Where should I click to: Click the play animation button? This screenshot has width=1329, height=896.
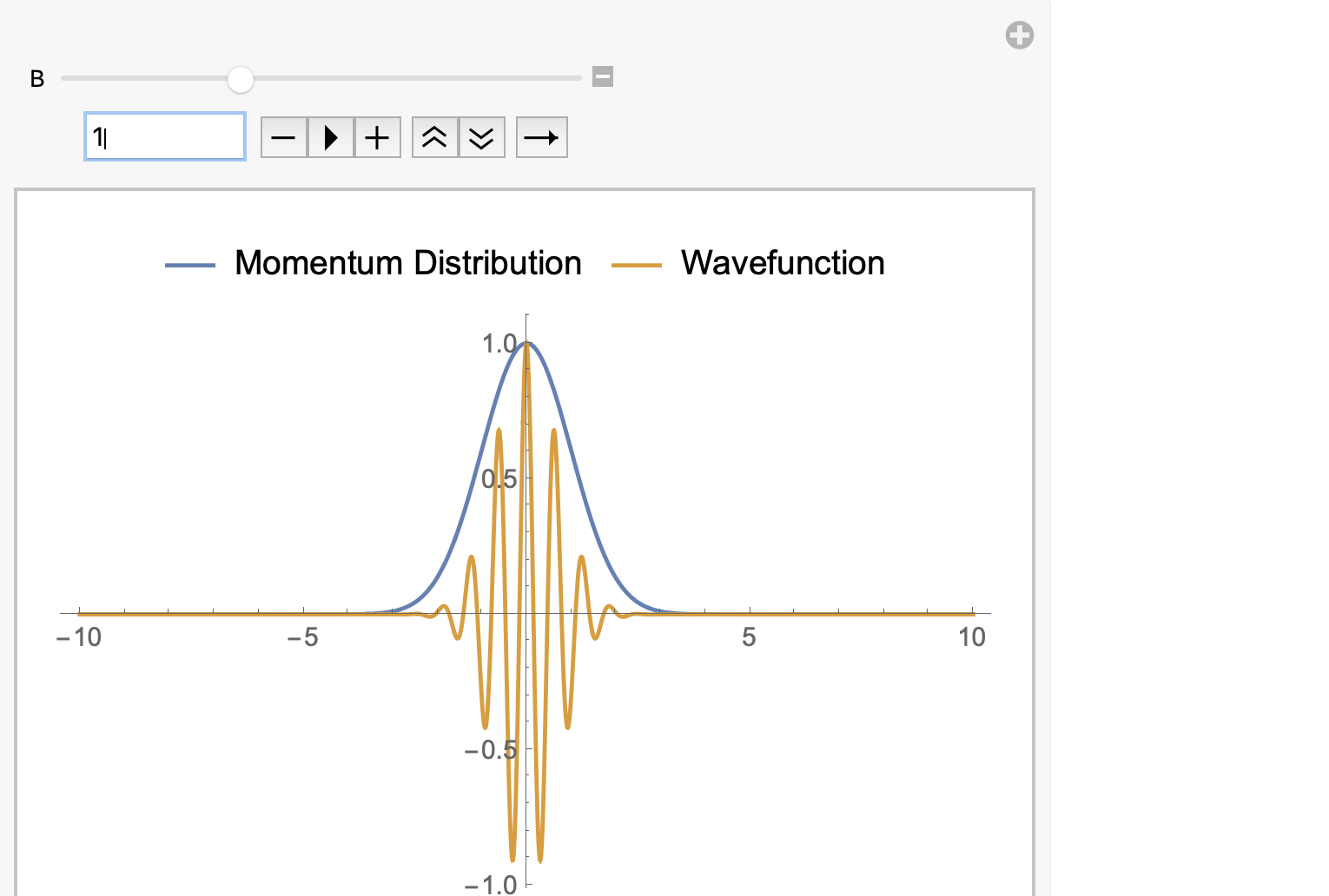pos(331,137)
